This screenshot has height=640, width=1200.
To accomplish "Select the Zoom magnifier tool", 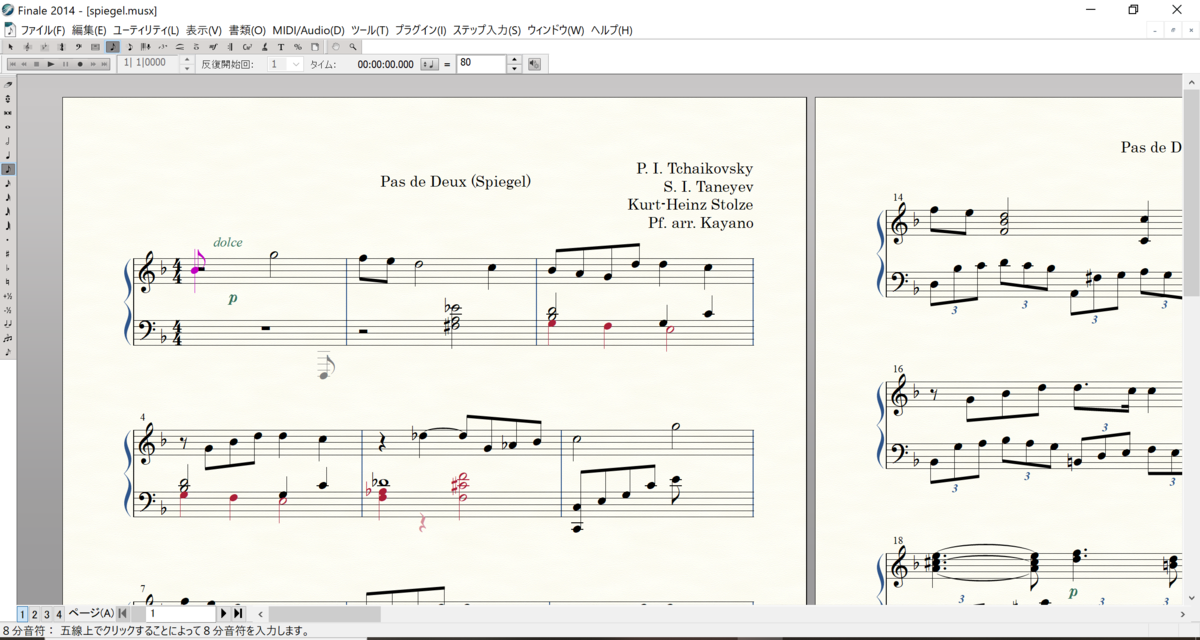I will [x=353, y=47].
